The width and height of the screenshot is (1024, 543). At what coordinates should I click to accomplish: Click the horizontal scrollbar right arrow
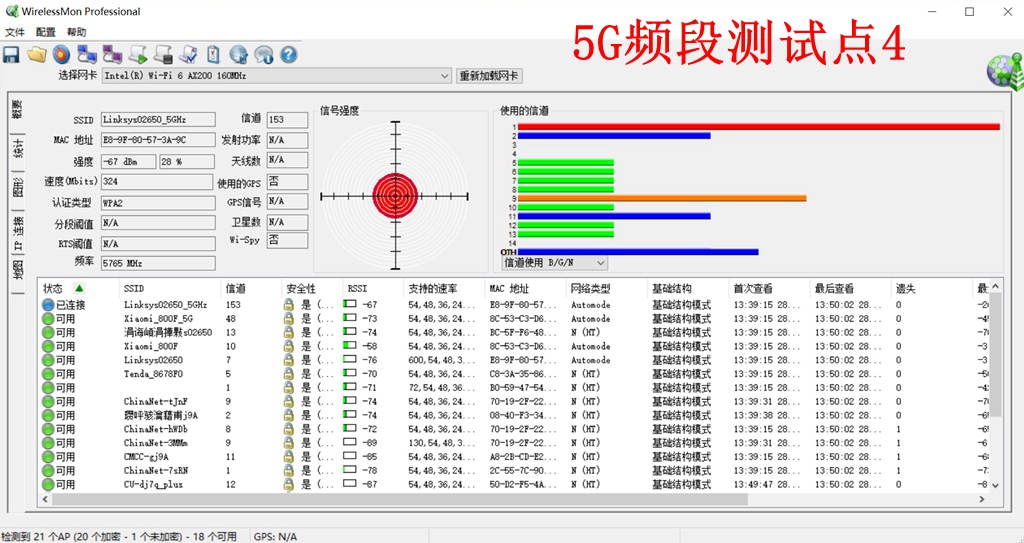982,499
